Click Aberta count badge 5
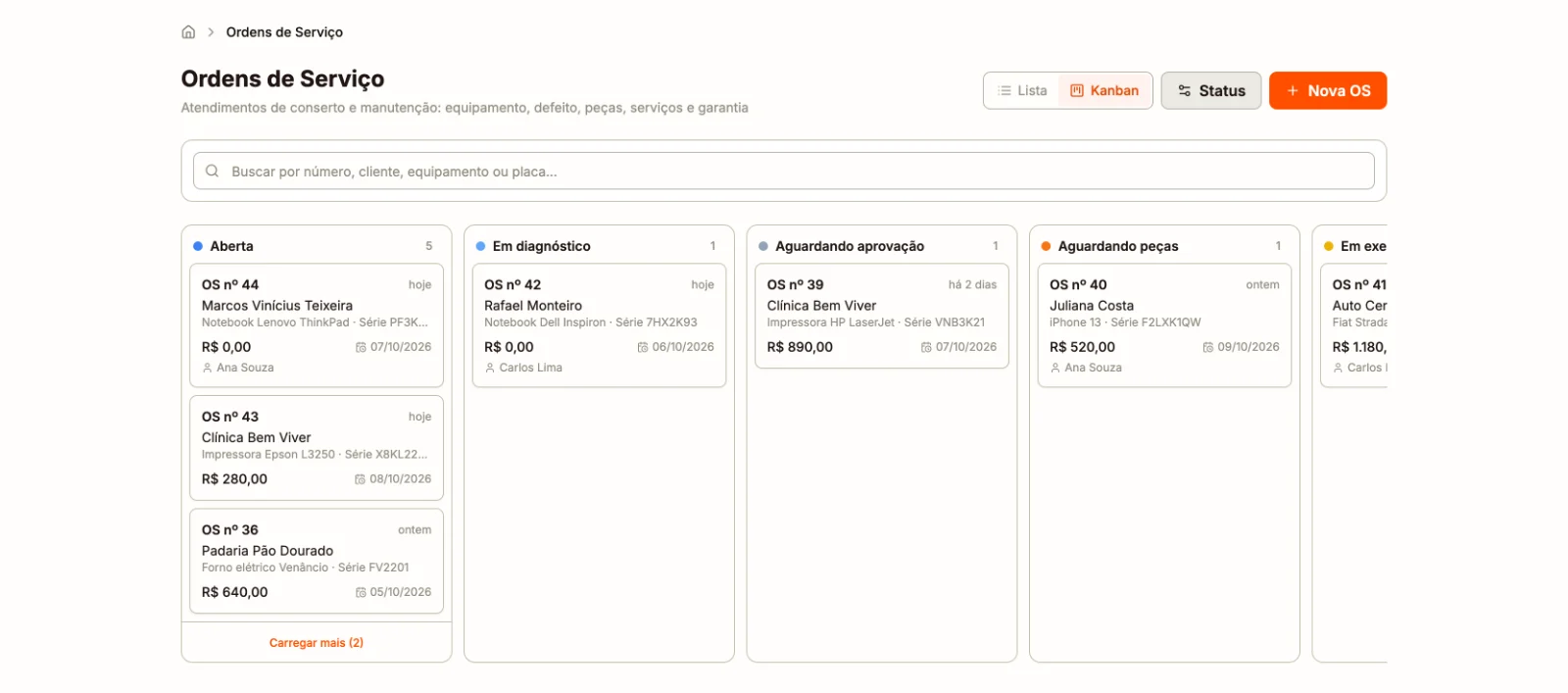The image size is (1568, 693). [x=428, y=246]
